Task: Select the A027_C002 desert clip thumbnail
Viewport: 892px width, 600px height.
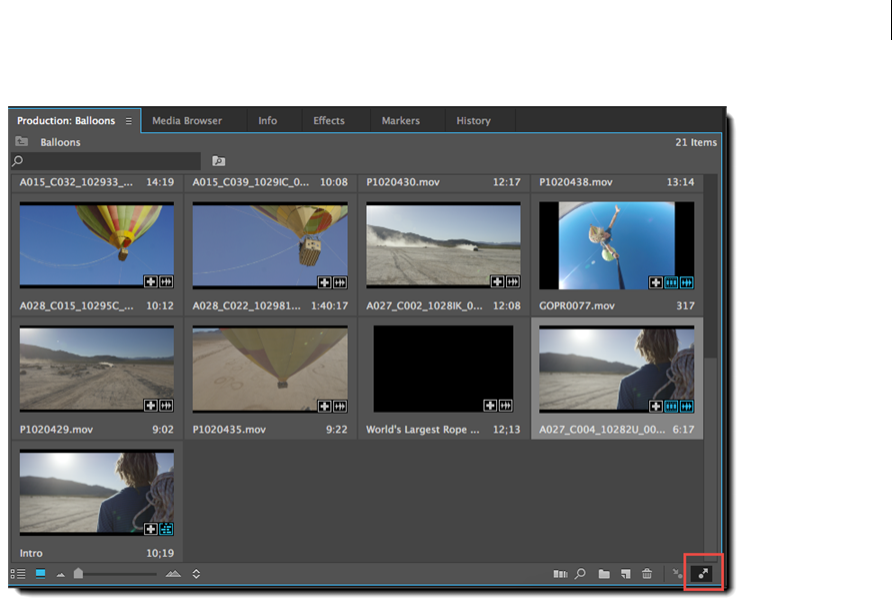Action: click(x=443, y=245)
